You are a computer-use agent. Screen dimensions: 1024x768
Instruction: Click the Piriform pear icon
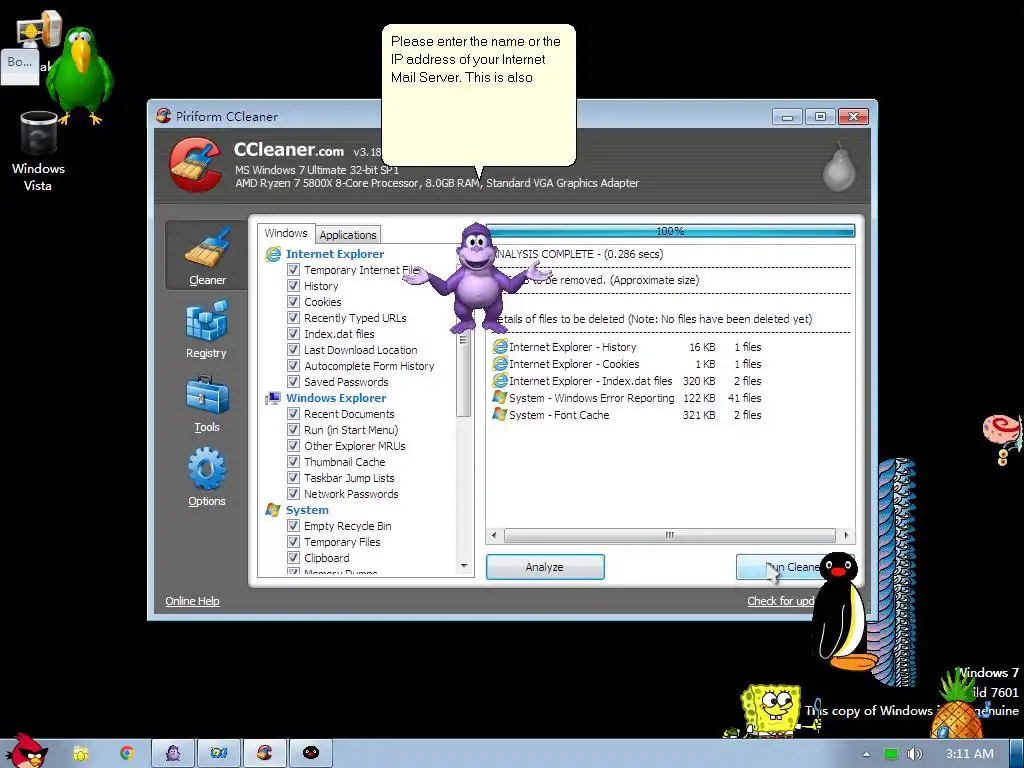tap(839, 167)
